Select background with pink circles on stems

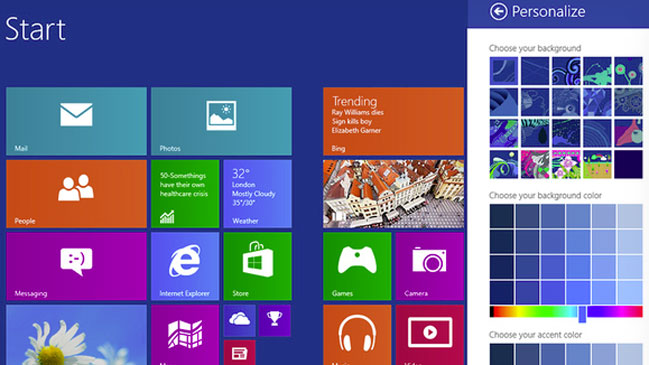click(628, 71)
